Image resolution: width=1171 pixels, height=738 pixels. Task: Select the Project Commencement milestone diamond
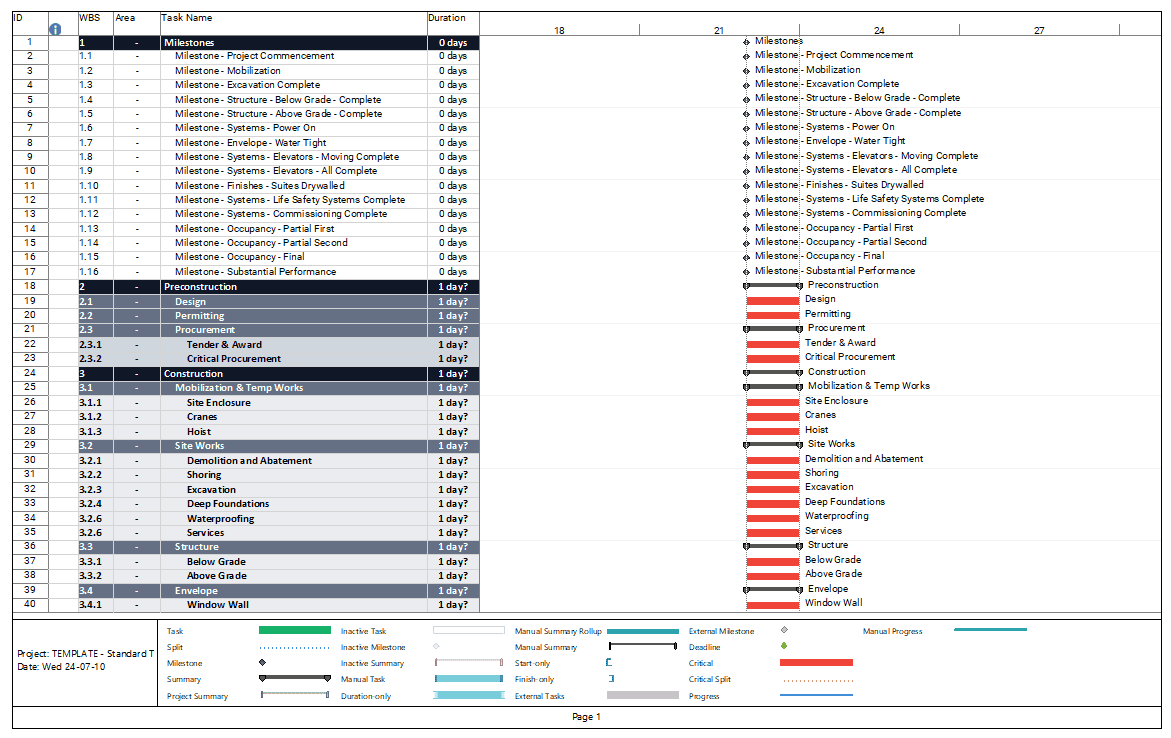point(745,55)
